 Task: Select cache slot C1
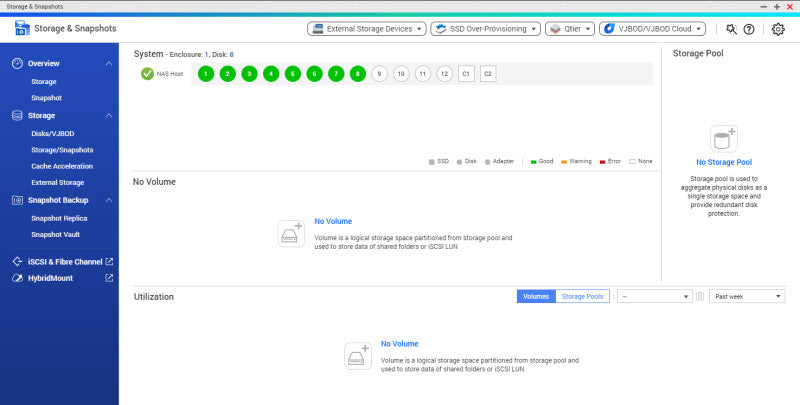pos(466,74)
